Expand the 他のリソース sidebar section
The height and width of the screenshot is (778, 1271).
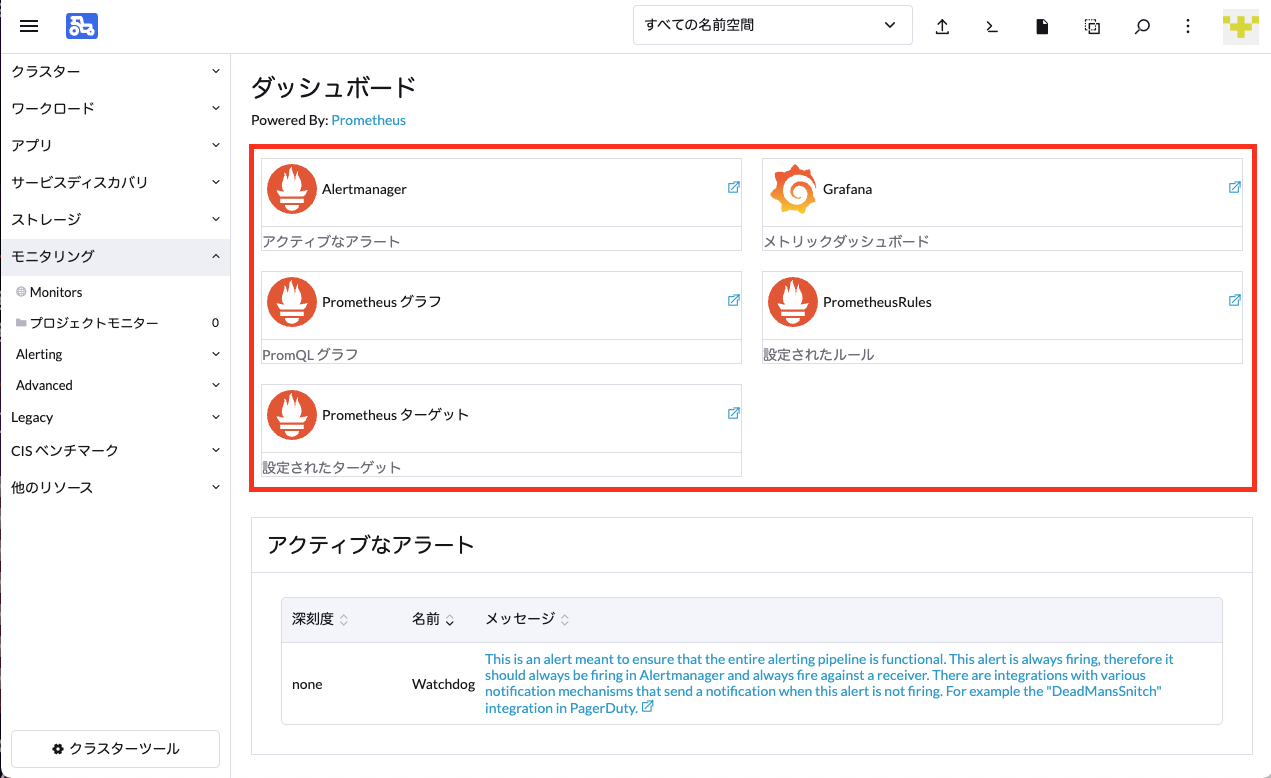pyautogui.click(x=115, y=487)
